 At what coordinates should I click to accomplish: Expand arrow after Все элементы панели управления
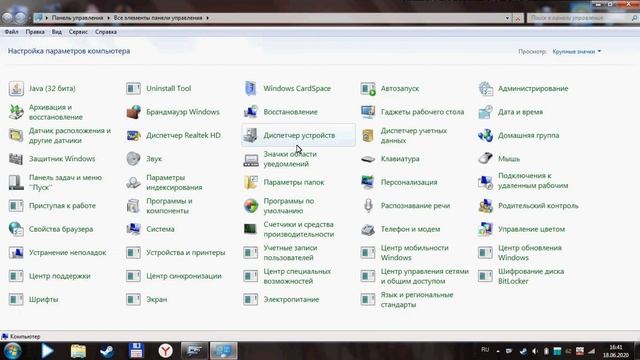click(207, 18)
